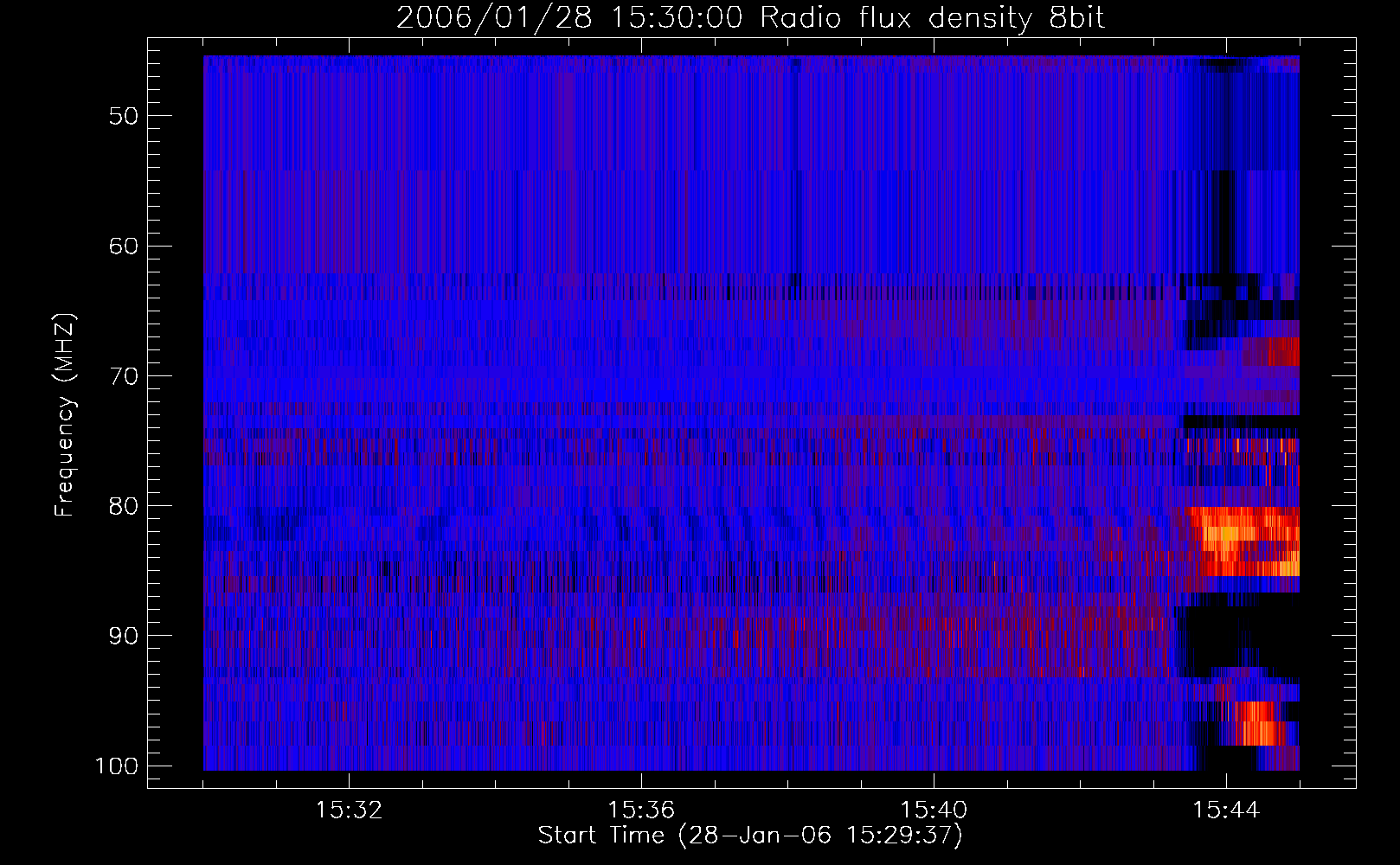The image size is (1400, 865).
Task: Click the 15:36 time tick label
Action: click(641, 811)
